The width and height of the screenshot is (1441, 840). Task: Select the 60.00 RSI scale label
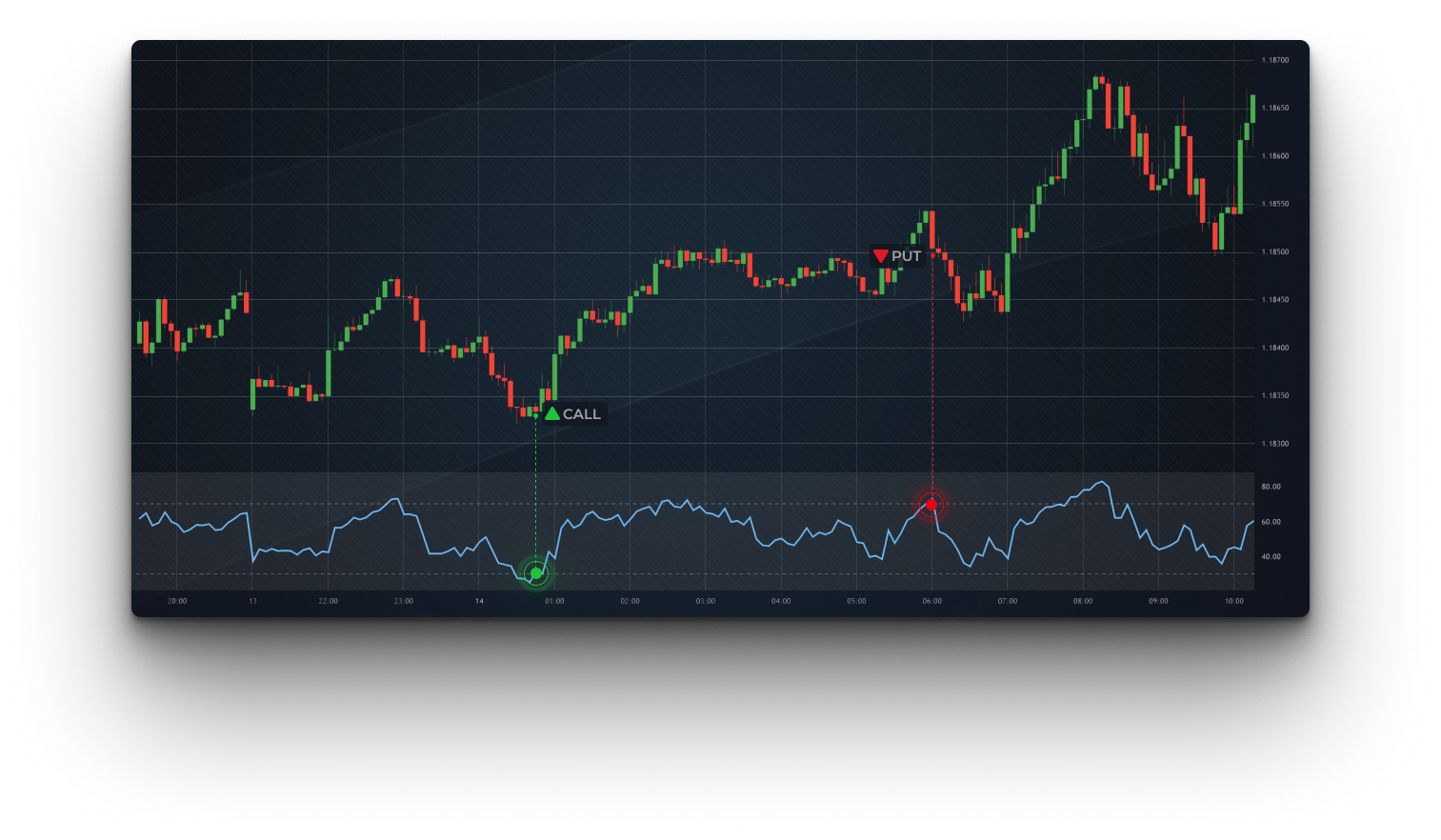[x=1271, y=522]
